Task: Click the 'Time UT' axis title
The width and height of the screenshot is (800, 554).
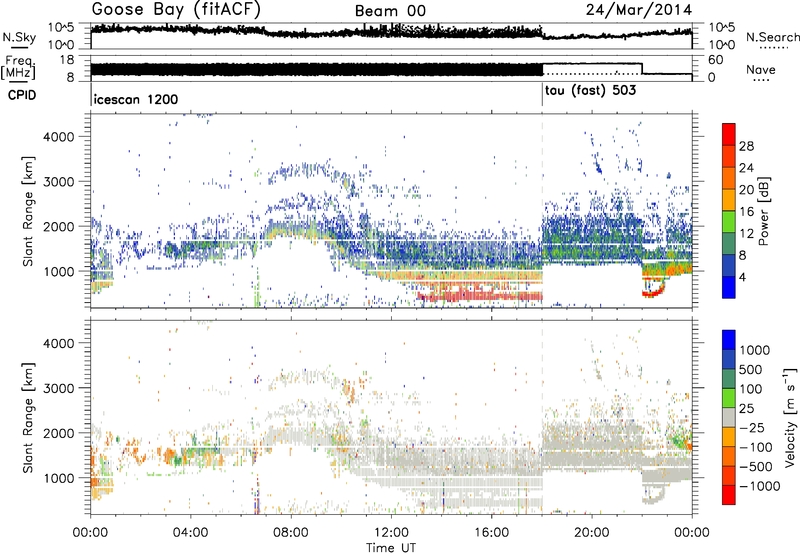Action: (391, 548)
